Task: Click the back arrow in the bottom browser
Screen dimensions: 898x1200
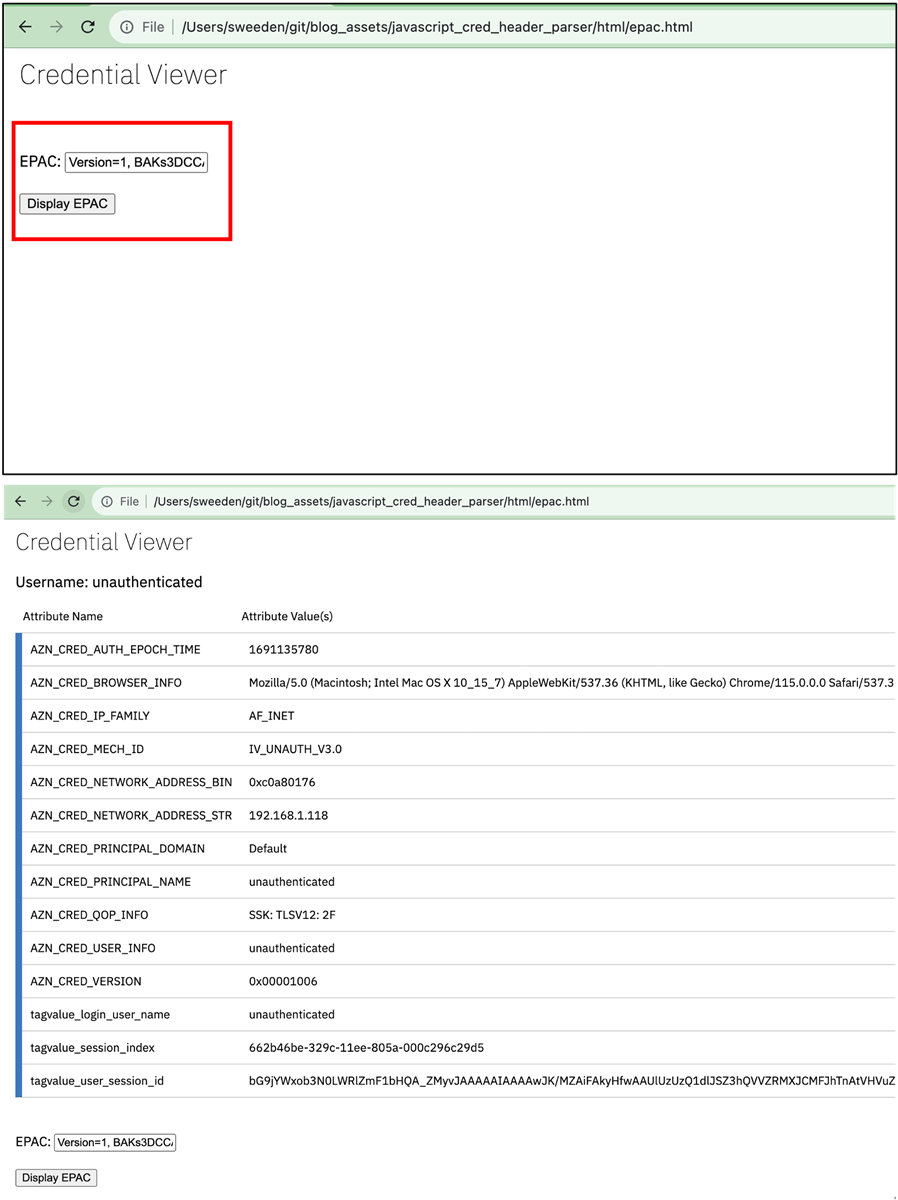Action: point(20,501)
